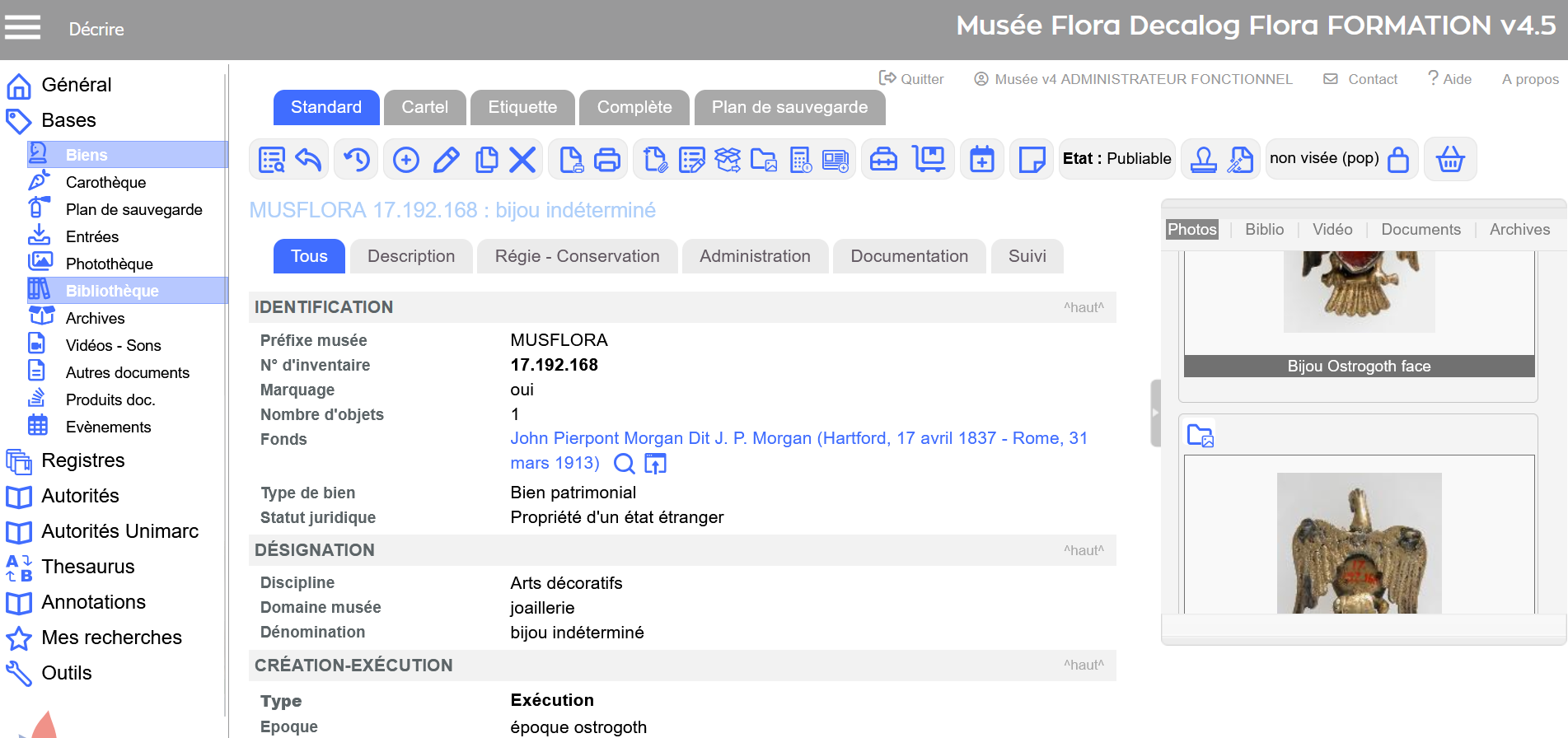This screenshot has width=1568, height=738.
Task: Expand the Thesaurus sidebar section
Action: pyautogui.click(x=87, y=567)
